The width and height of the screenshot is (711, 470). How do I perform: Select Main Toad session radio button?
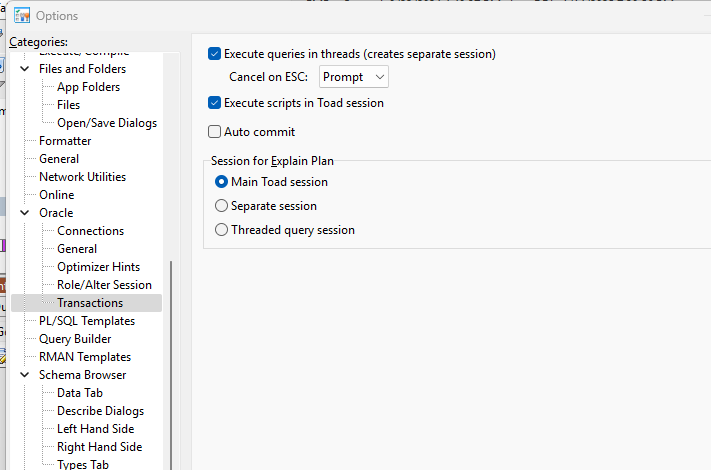coord(221,182)
